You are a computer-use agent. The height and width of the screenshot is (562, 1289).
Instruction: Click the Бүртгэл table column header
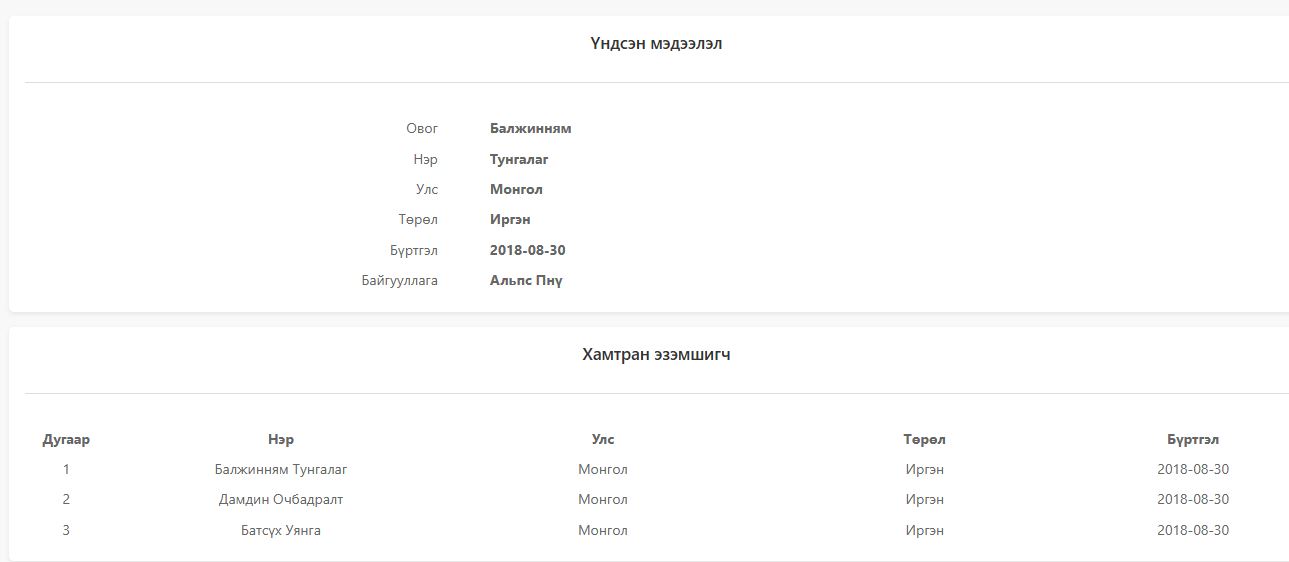(1193, 439)
